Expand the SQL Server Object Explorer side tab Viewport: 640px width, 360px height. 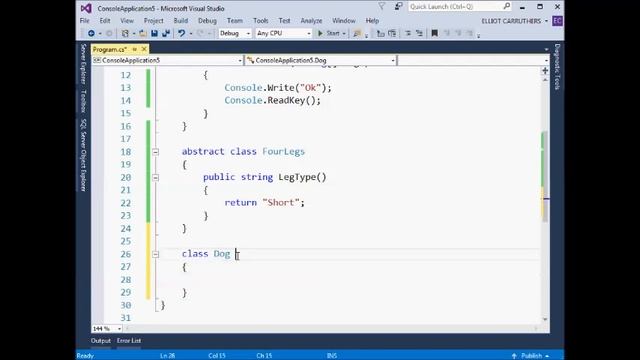pyautogui.click(x=83, y=155)
